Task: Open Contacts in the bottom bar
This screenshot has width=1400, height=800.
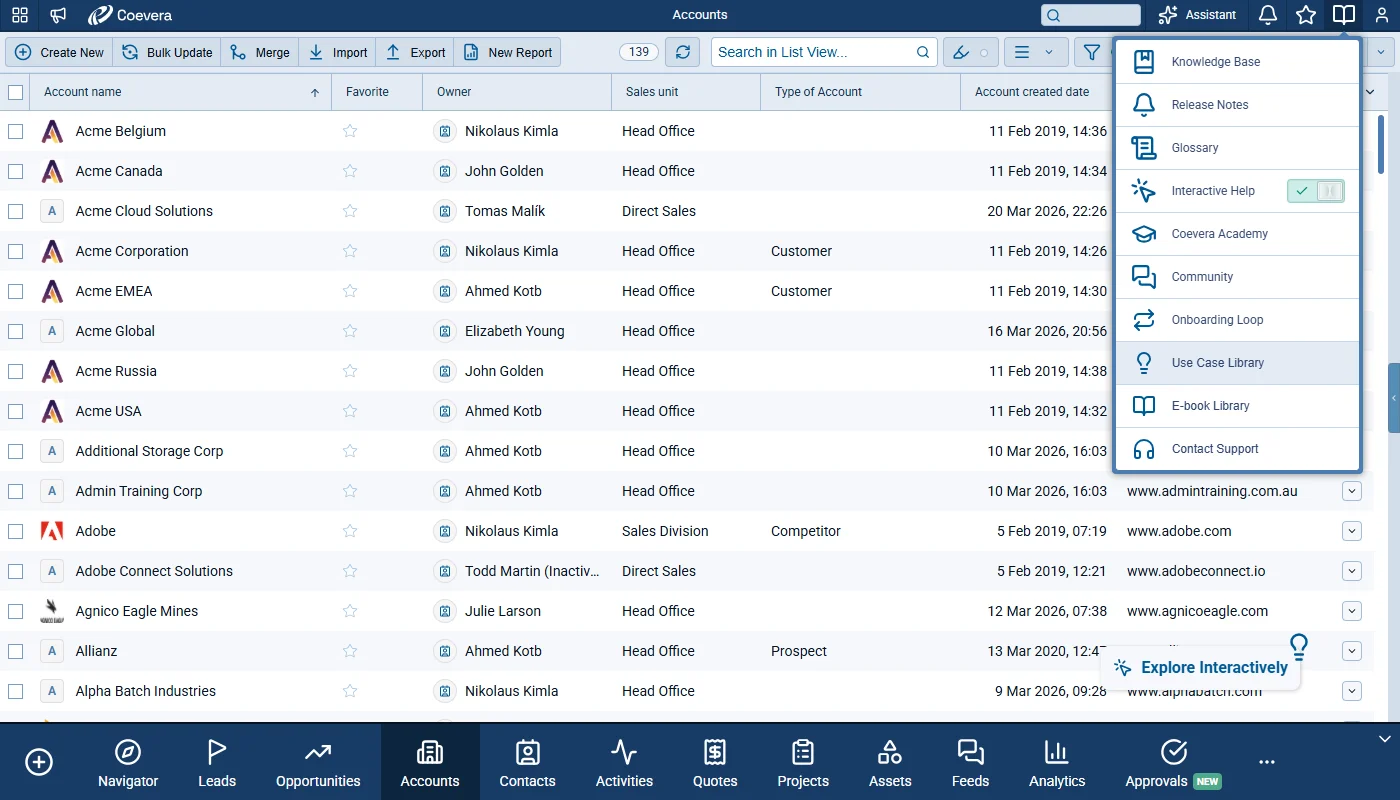Action: click(528, 764)
